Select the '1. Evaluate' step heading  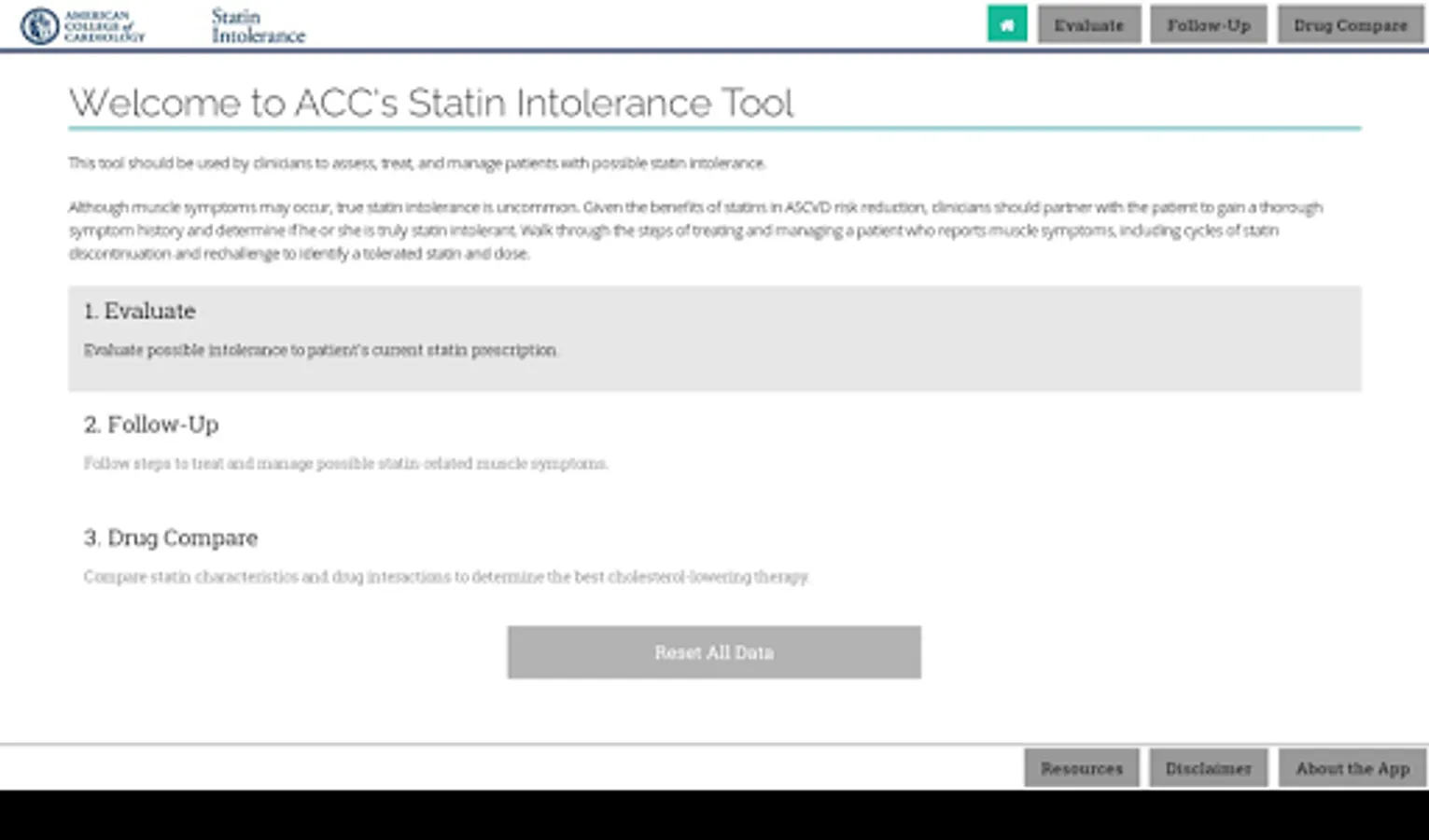point(140,311)
